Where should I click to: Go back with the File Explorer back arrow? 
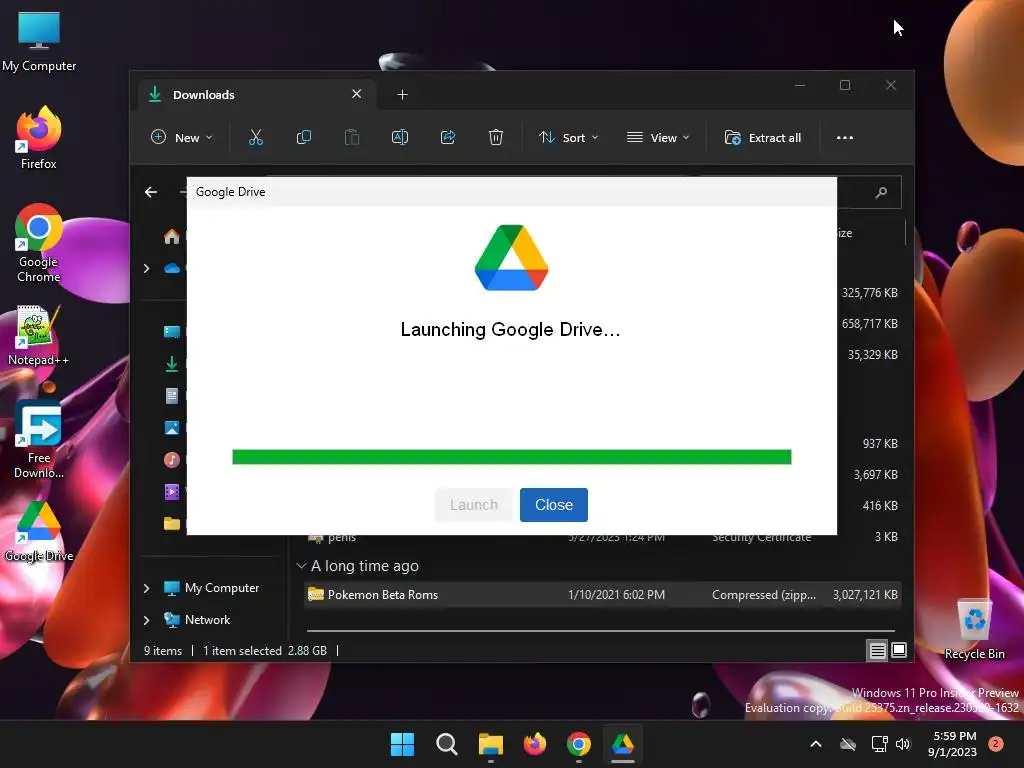(x=151, y=192)
